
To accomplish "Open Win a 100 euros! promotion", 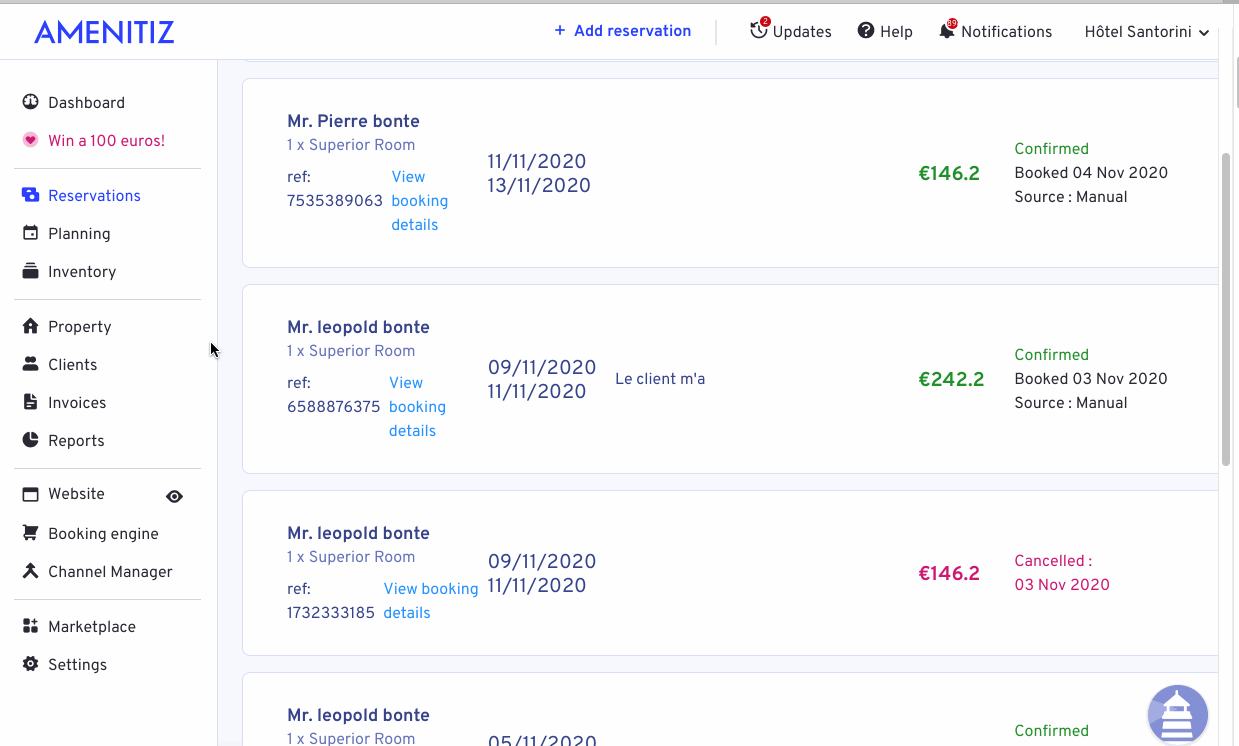I will [x=106, y=140].
